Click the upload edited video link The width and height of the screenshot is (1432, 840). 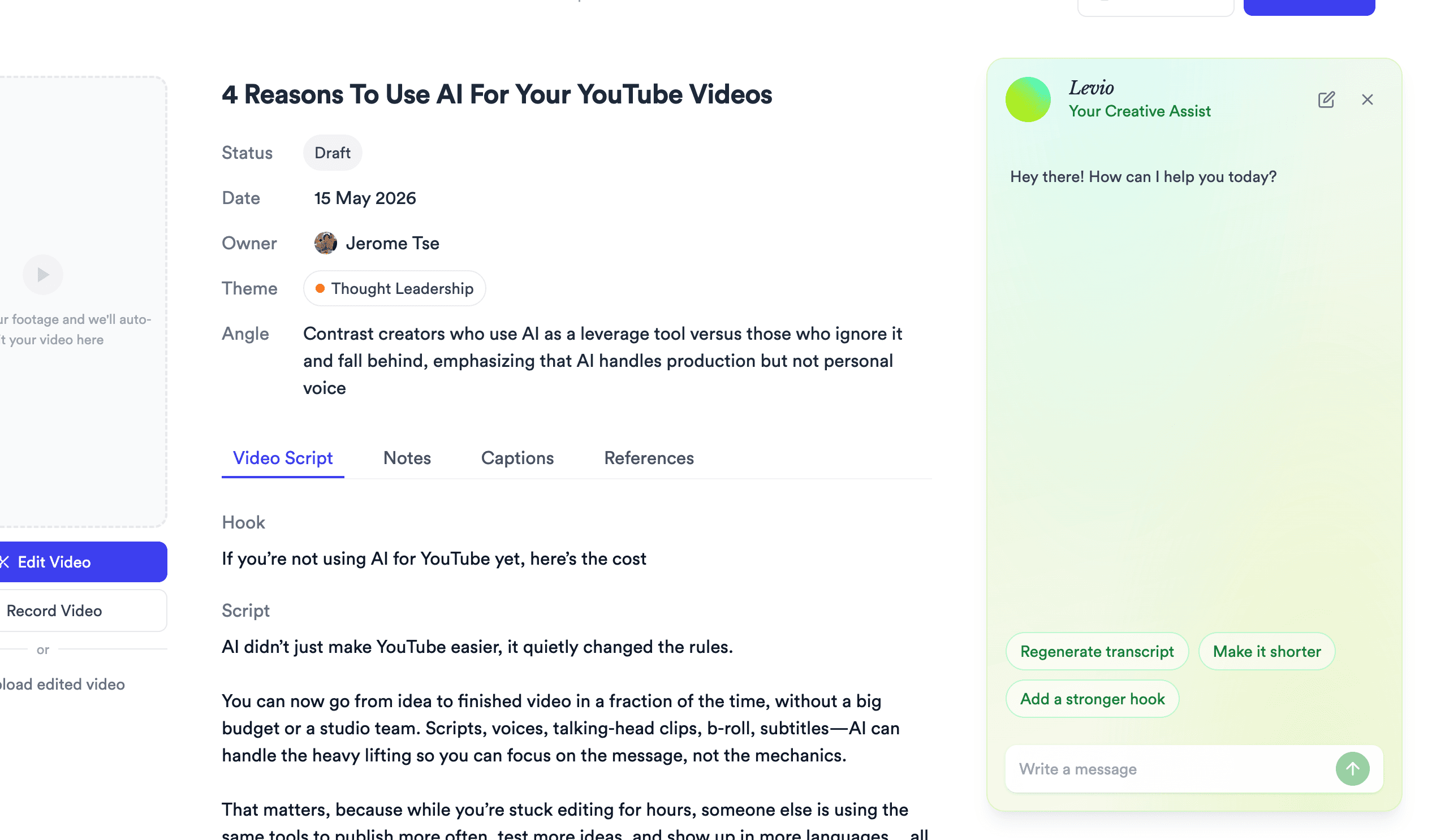62,684
